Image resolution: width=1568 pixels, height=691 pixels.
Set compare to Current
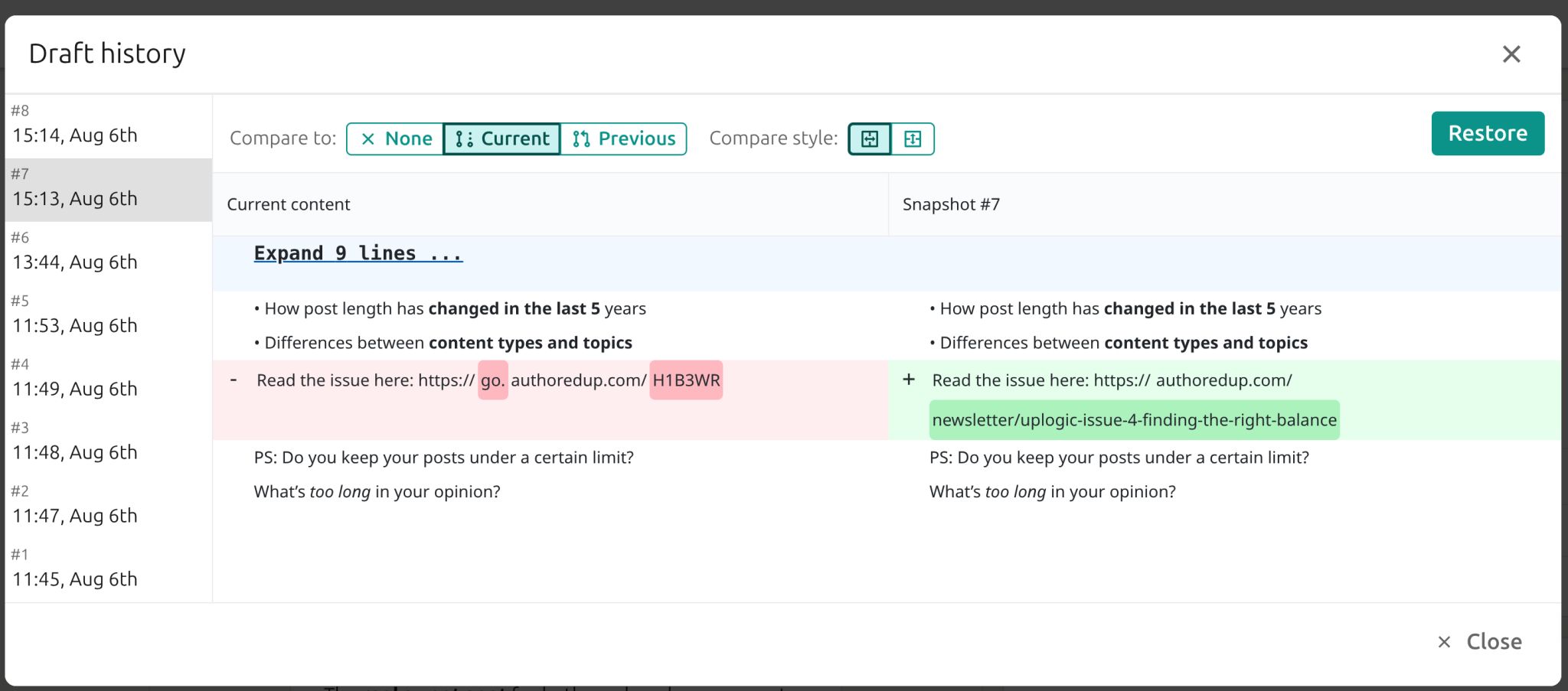502,139
